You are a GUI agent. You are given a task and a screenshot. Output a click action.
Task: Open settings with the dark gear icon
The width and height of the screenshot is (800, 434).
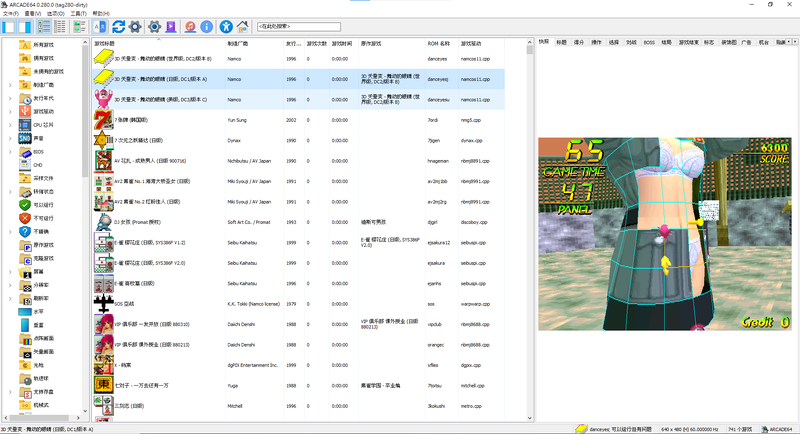click(135, 27)
